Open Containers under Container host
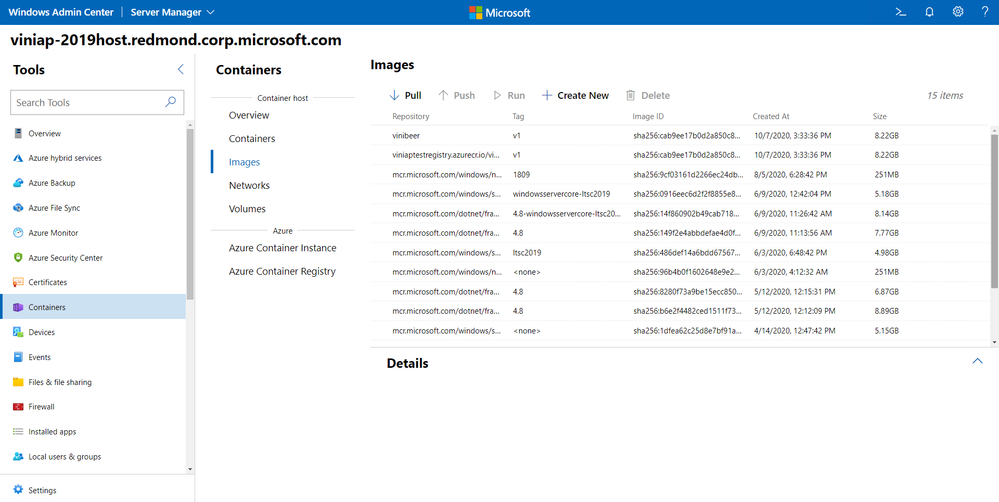Viewport: 999px width, 502px height. coord(252,138)
